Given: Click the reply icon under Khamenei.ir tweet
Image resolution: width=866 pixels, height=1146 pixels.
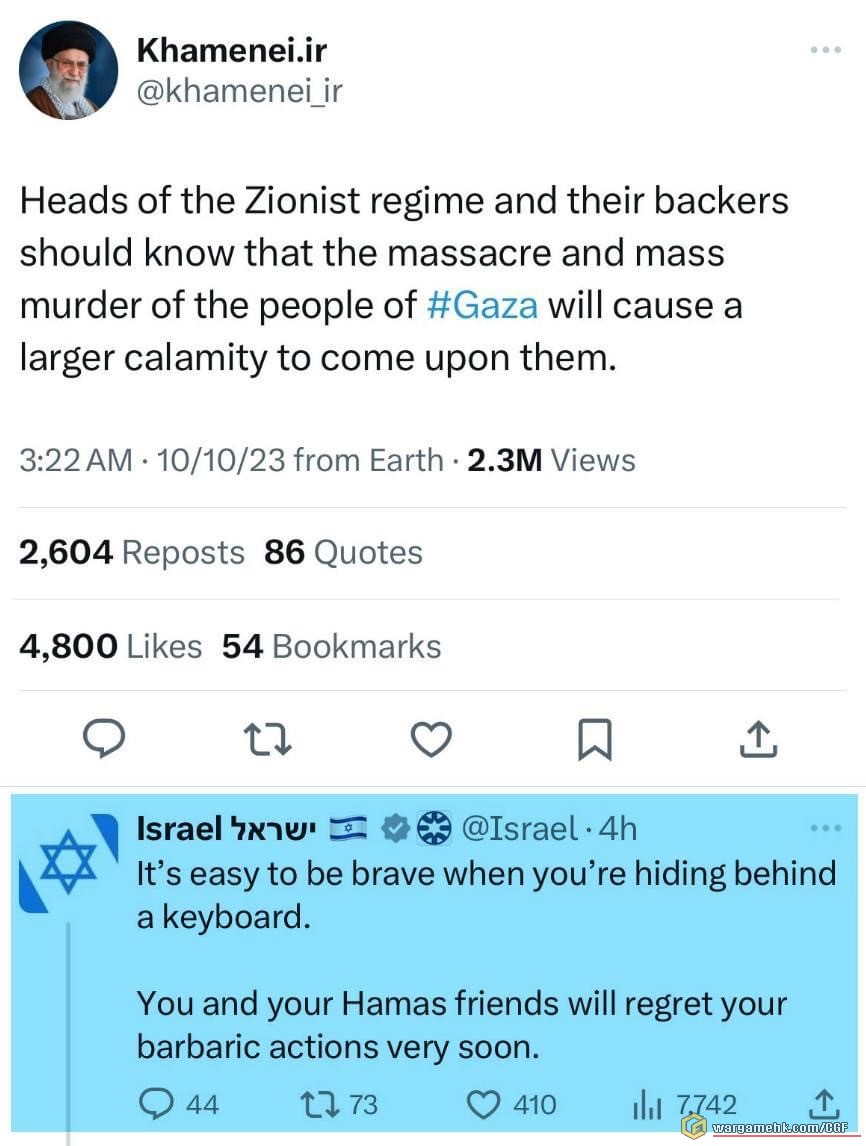Looking at the screenshot, I should (x=103, y=738).
